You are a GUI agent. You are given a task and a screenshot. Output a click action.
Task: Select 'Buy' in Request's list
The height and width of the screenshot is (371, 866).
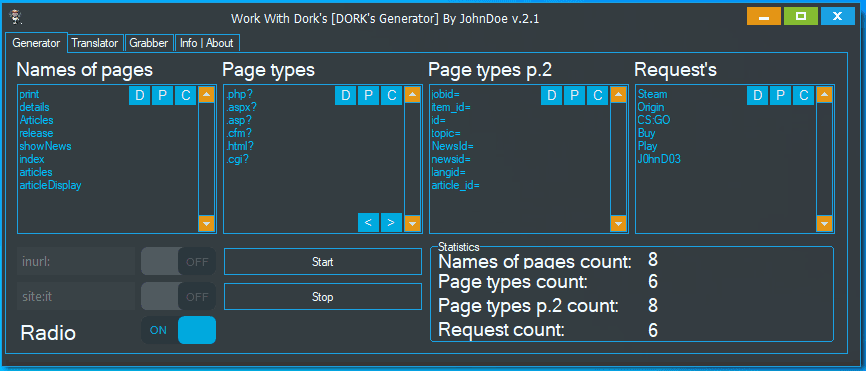coord(646,133)
